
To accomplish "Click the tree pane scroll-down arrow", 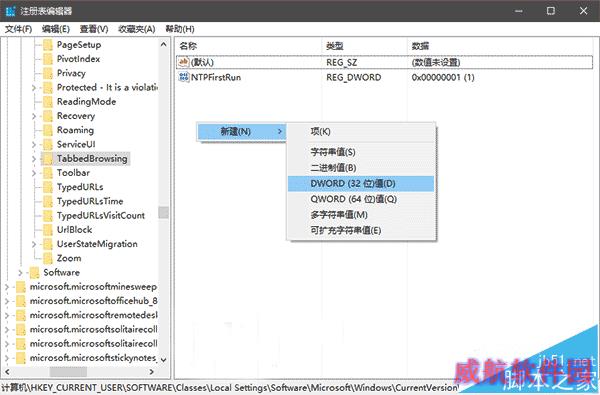I will coord(163,360).
